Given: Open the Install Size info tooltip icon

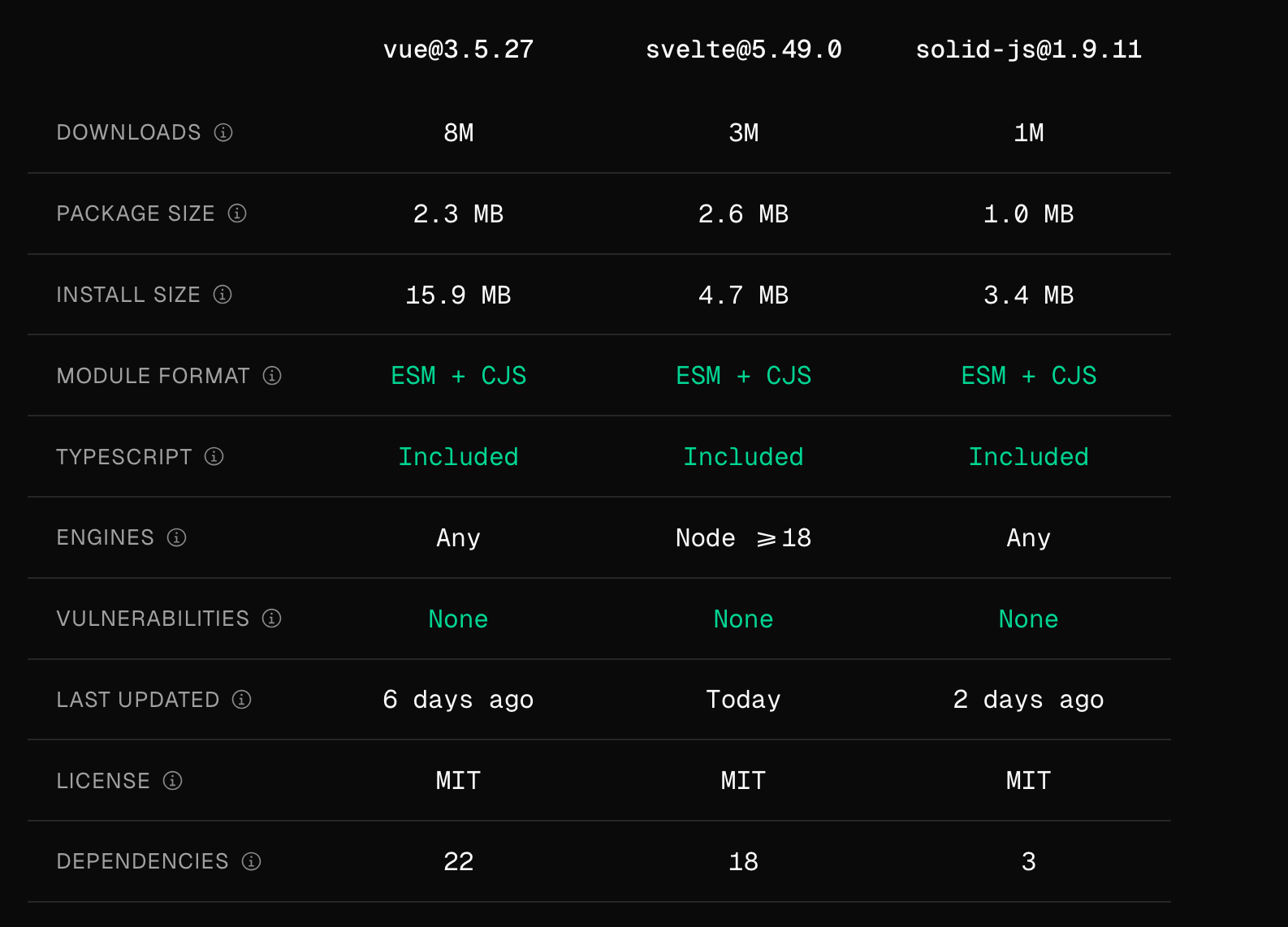Looking at the screenshot, I should 223,295.
